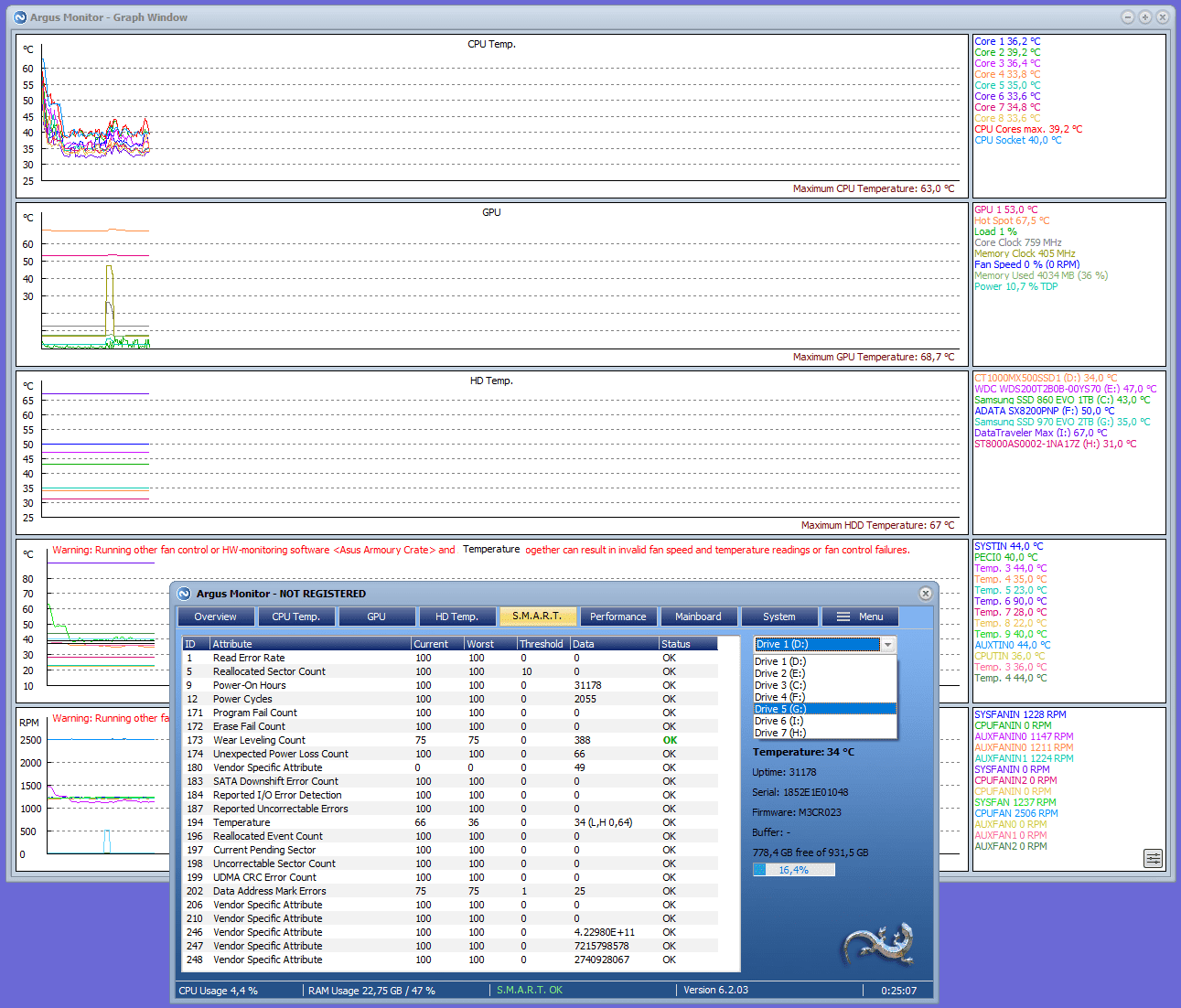Viewport: 1181px width, 1008px height.
Task: Open the Overview tab
Action: click(216, 617)
